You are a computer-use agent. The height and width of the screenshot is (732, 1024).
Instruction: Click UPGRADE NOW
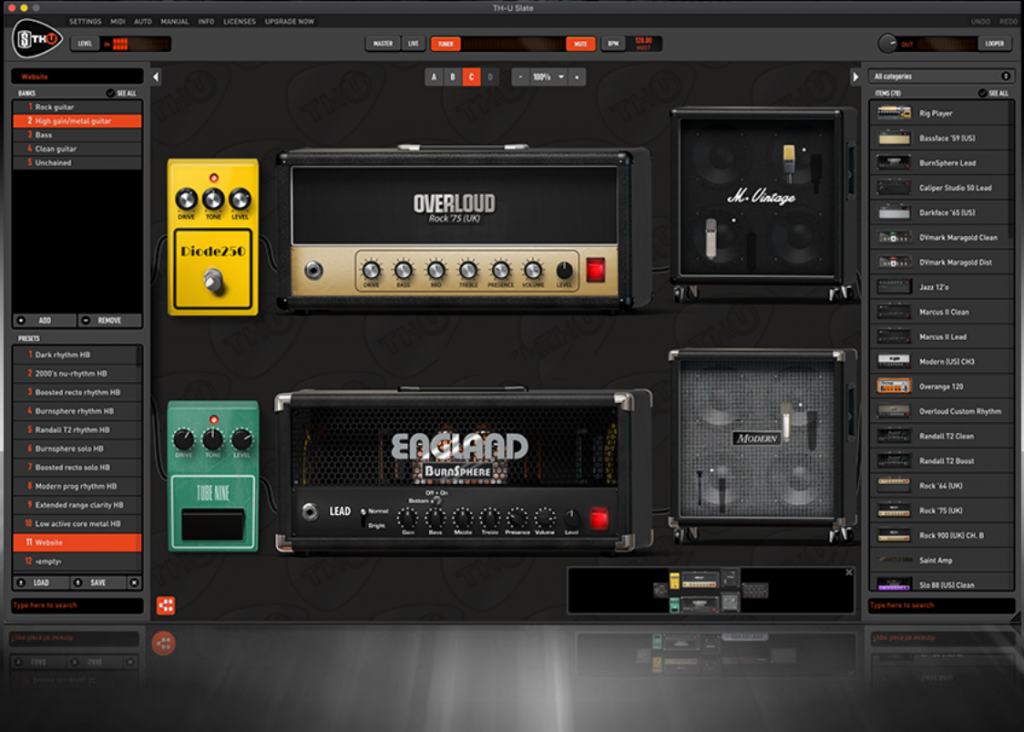[289, 22]
